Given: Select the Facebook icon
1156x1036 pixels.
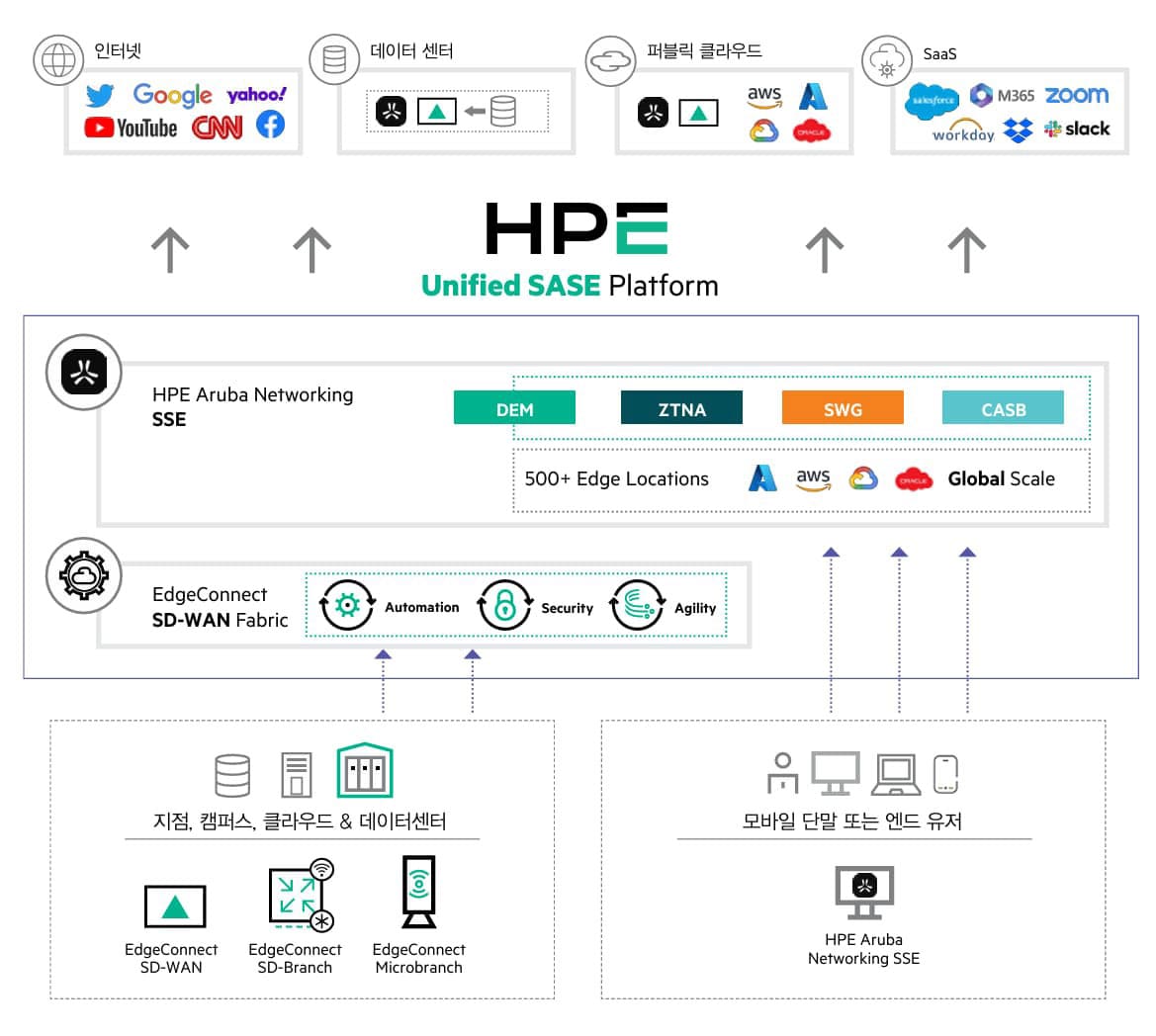Looking at the screenshot, I should point(270,125).
